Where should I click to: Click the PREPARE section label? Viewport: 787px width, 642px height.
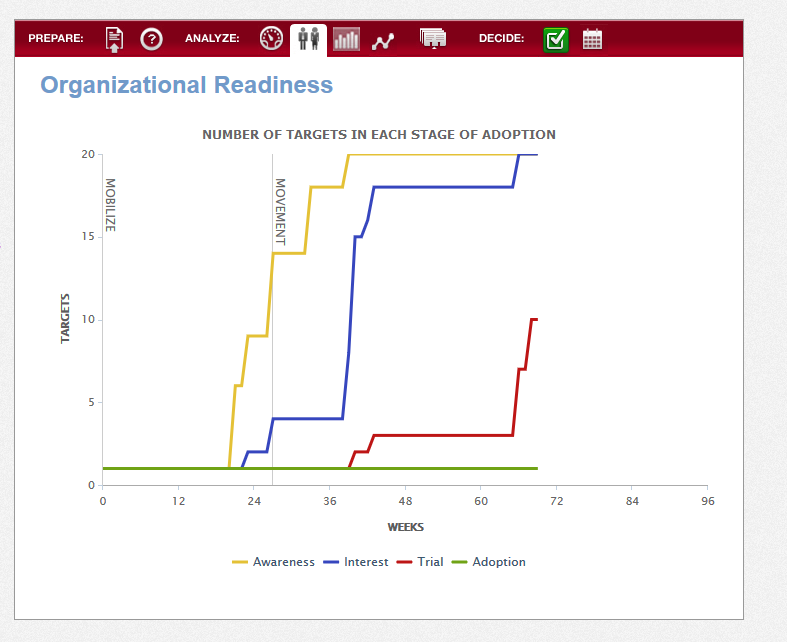(56, 38)
